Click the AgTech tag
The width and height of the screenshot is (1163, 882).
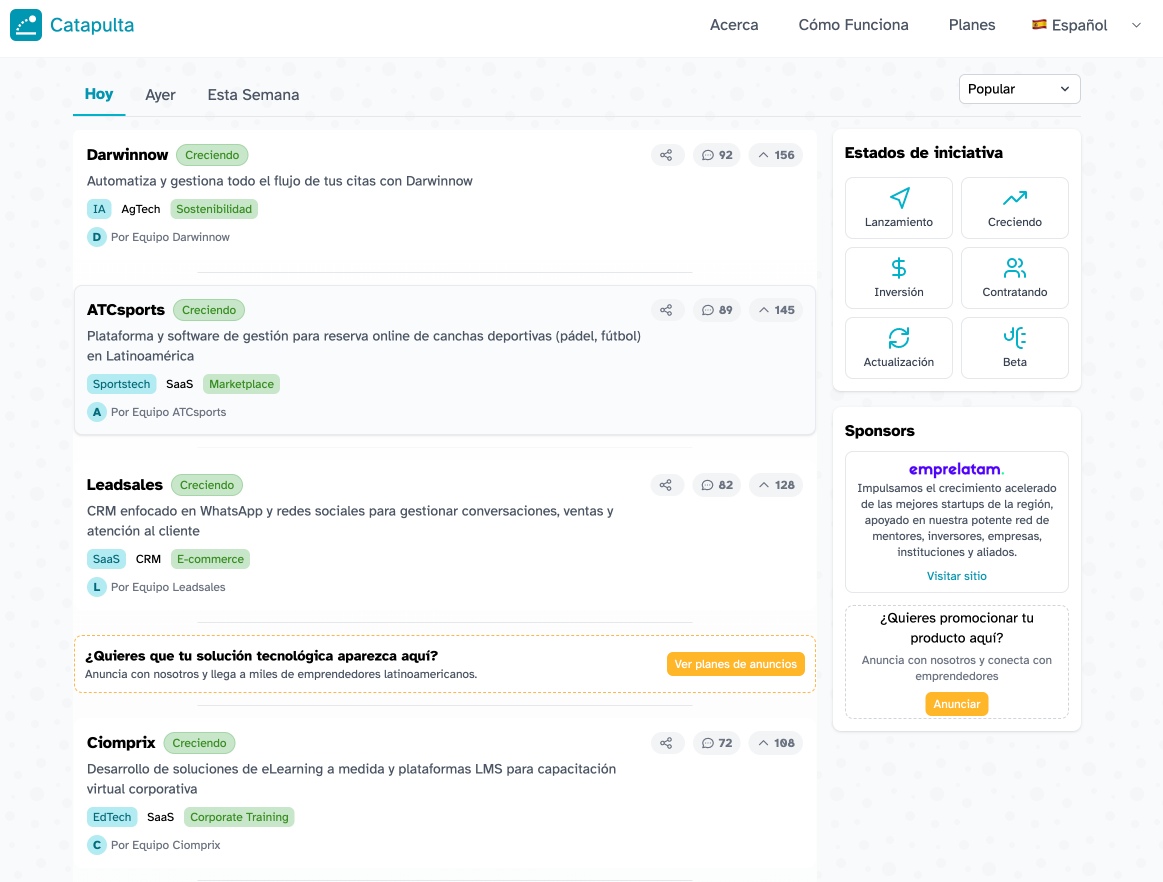tap(141, 209)
